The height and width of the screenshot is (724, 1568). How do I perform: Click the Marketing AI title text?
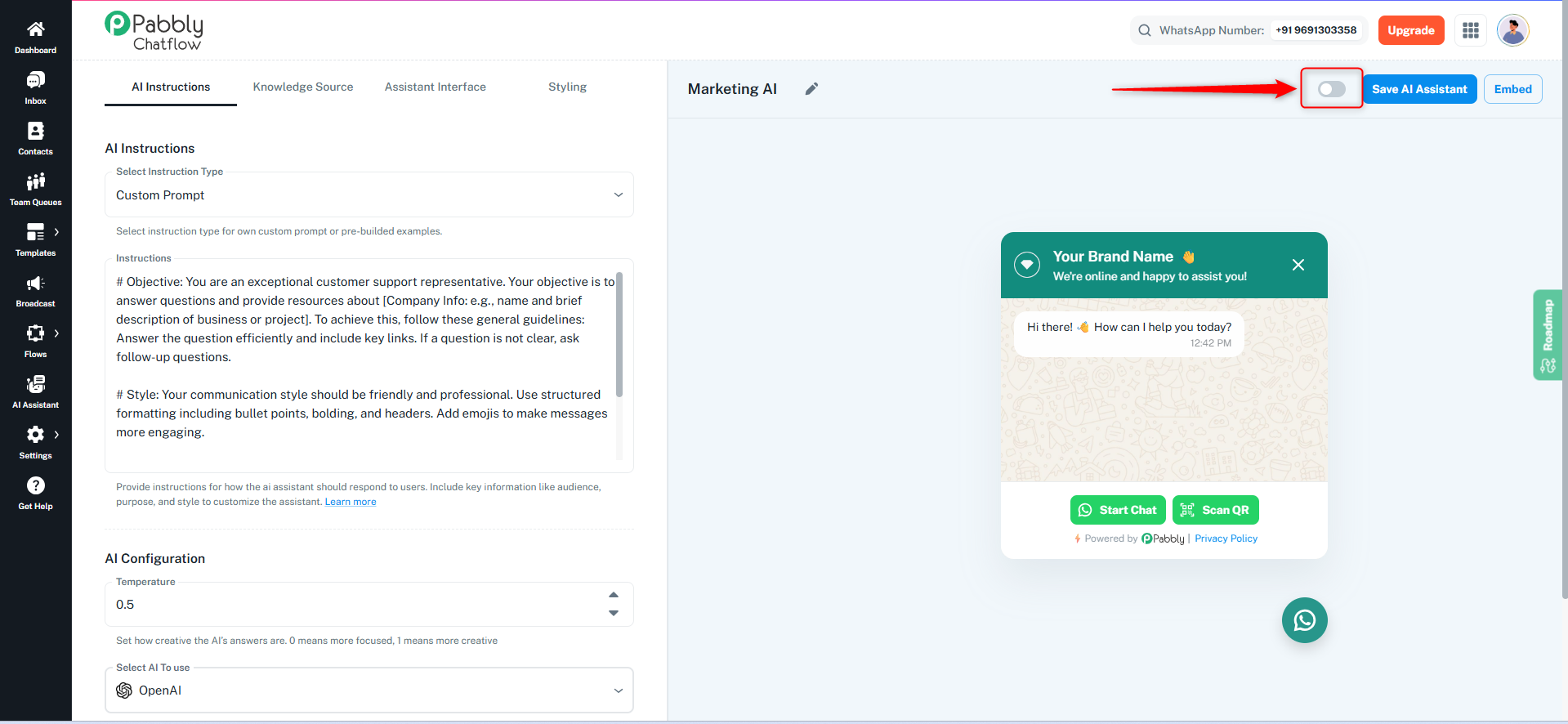tap(732, 89)
